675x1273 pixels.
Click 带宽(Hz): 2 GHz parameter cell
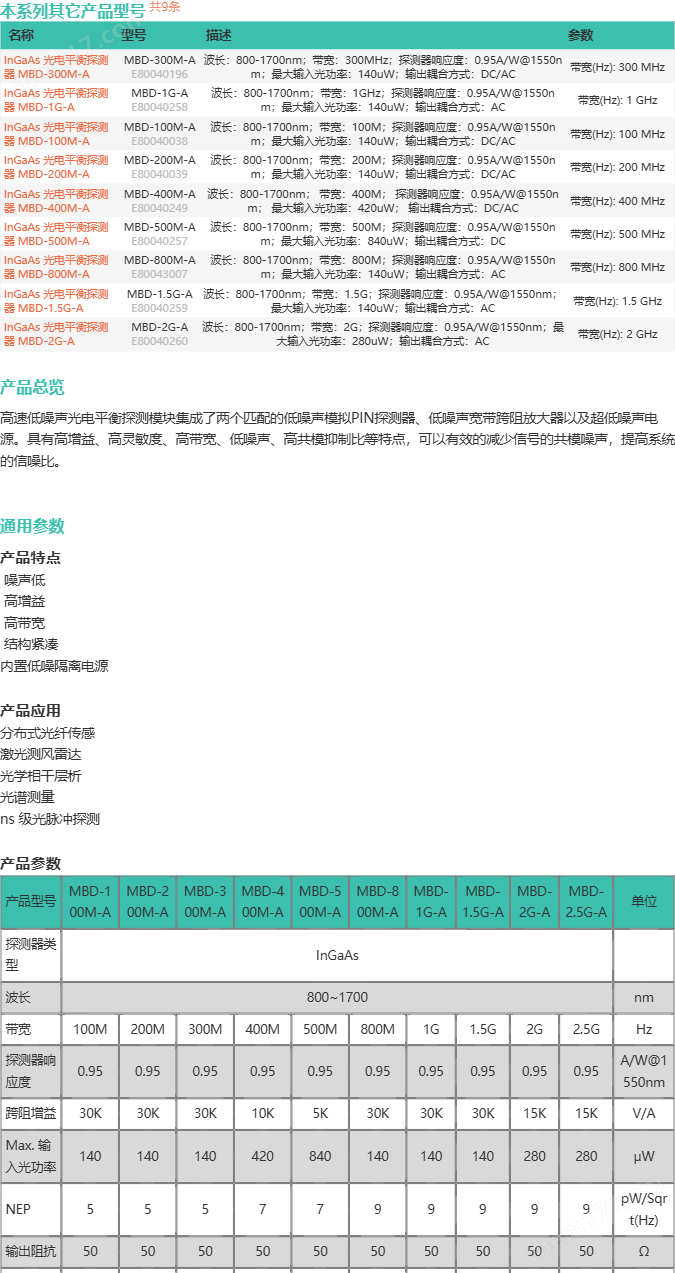coord(617,334)
